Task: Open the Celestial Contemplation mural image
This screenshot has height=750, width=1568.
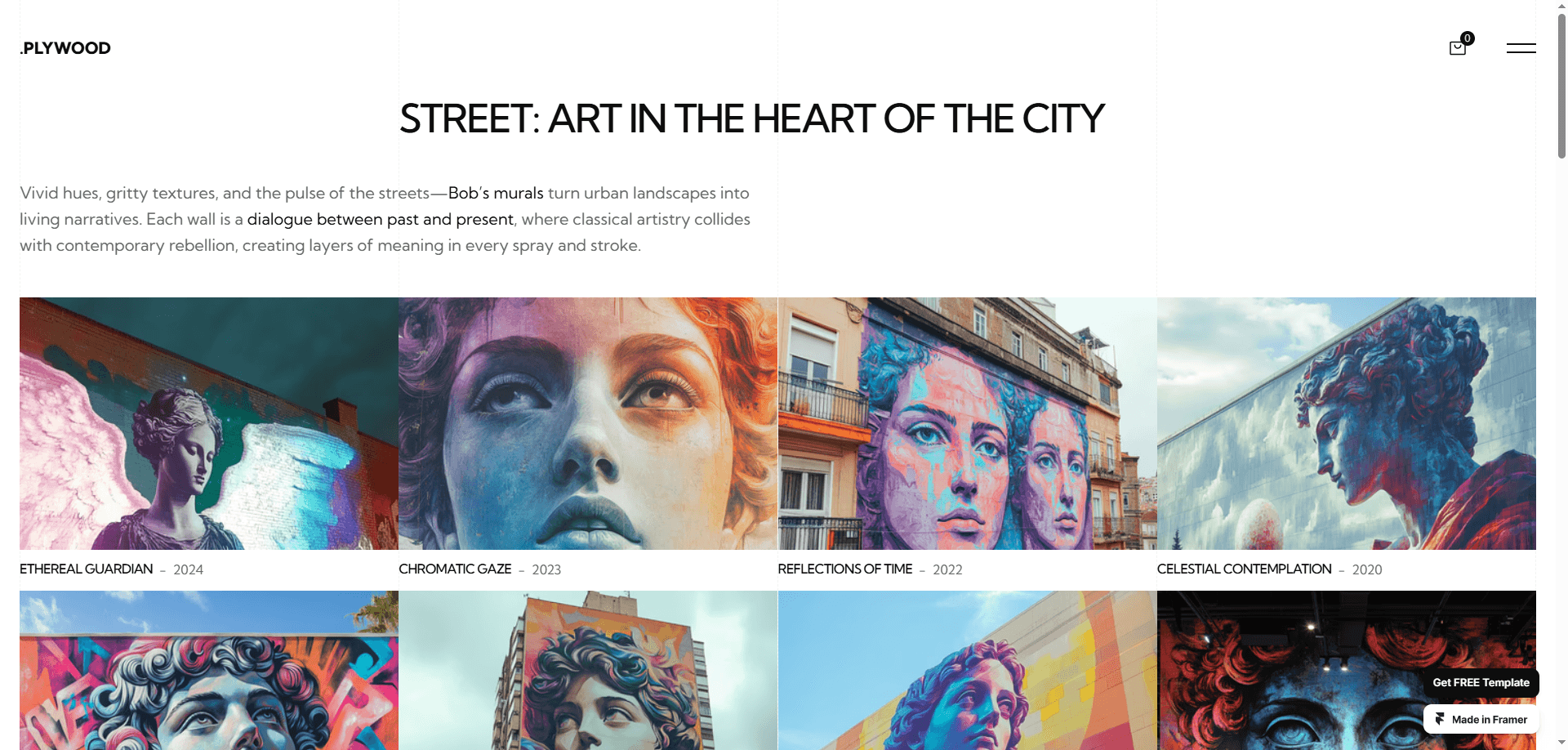Action: [1347, 423]
